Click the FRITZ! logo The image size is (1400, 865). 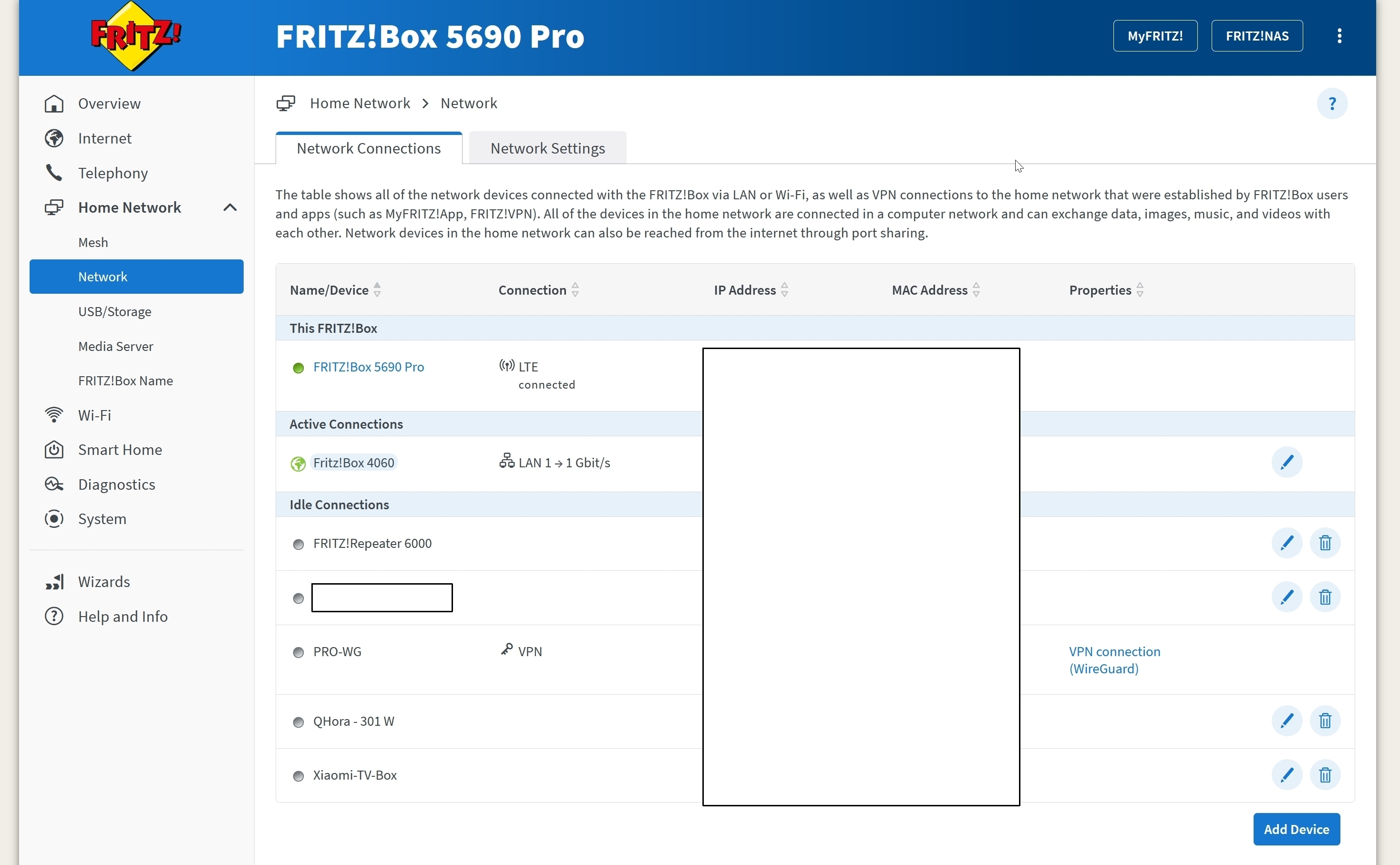[x=136, y=35]
